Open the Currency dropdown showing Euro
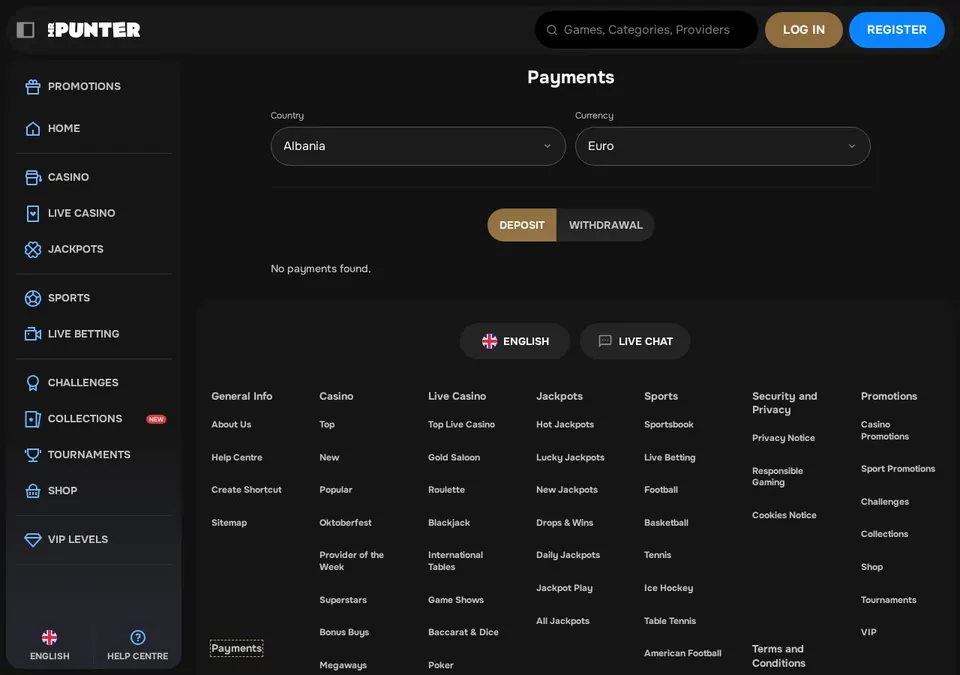This screenshot has height=675, width=960. [722, 146]
